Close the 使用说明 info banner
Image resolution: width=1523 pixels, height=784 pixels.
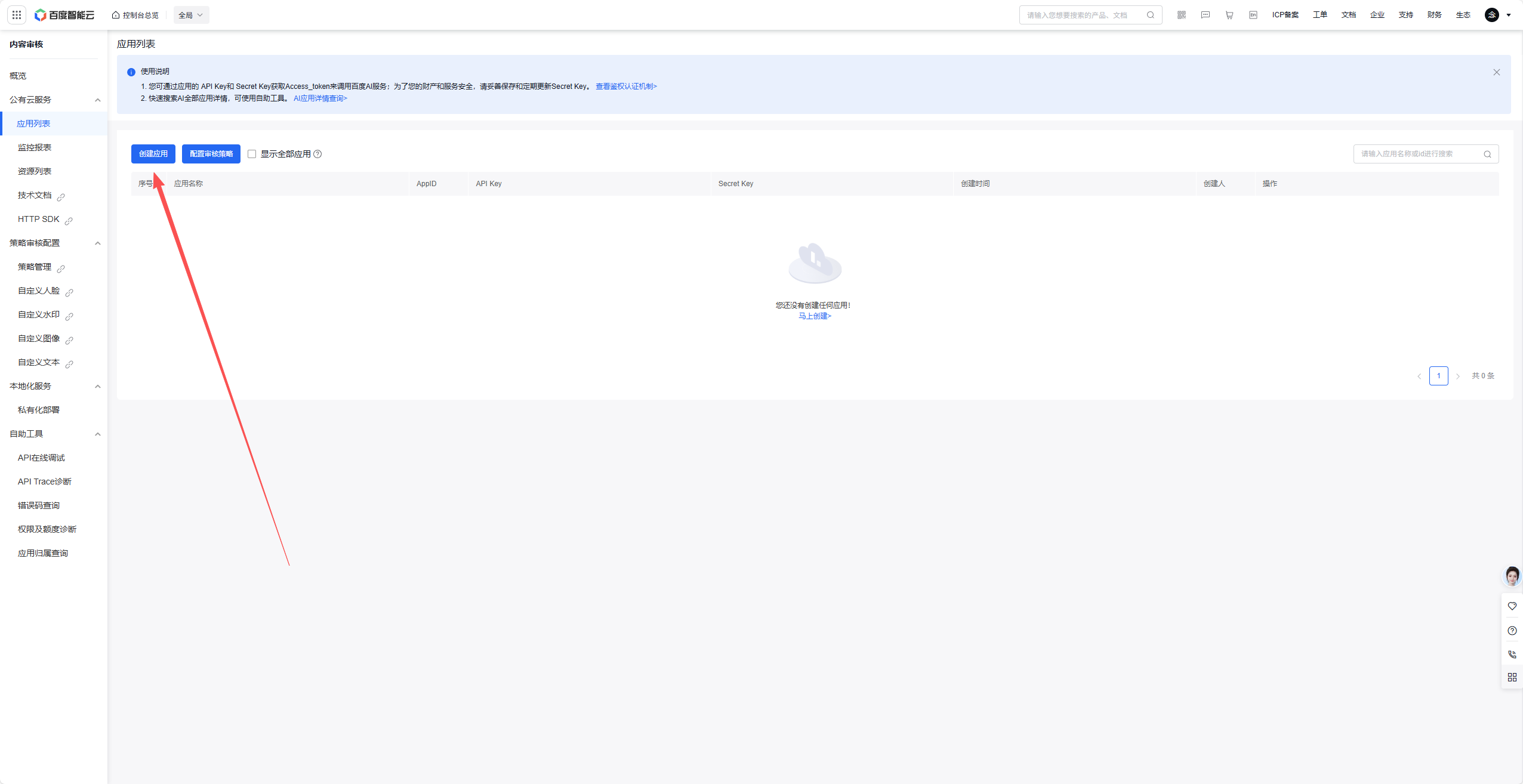pos(1496,72)
